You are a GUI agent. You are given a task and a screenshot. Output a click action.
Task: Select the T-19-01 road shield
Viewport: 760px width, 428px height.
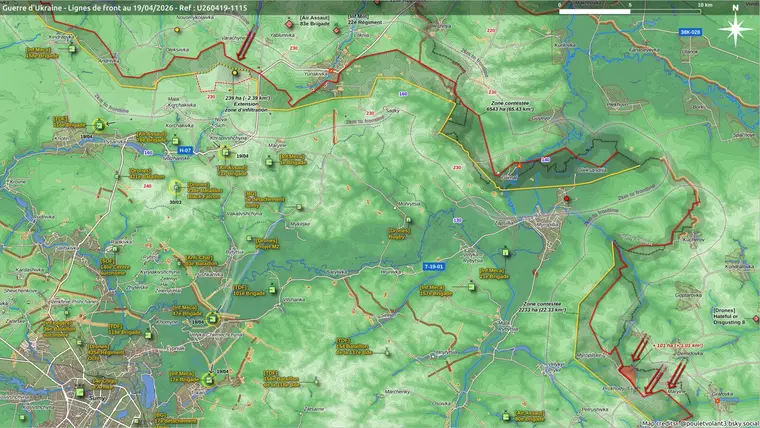pyautogui.click(x=434, y=267)
